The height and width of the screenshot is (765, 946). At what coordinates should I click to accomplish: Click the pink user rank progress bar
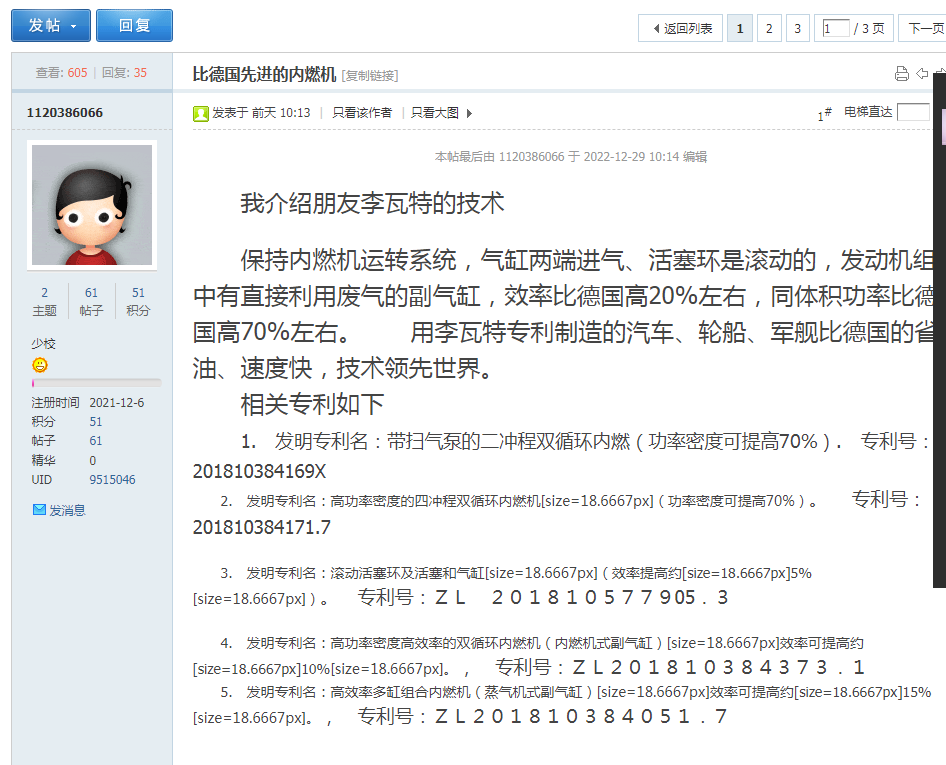tap(96, 383)
